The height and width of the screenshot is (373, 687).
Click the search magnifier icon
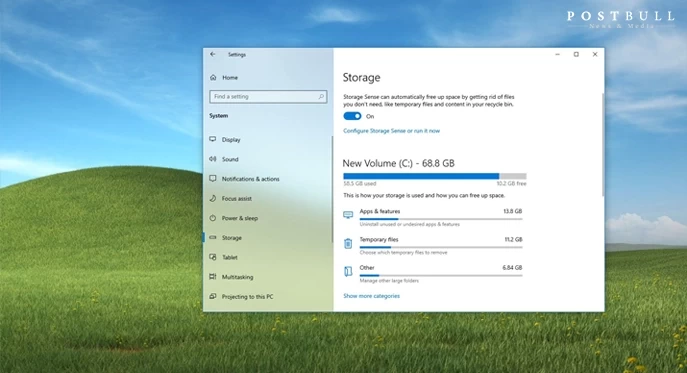[321, 96]
